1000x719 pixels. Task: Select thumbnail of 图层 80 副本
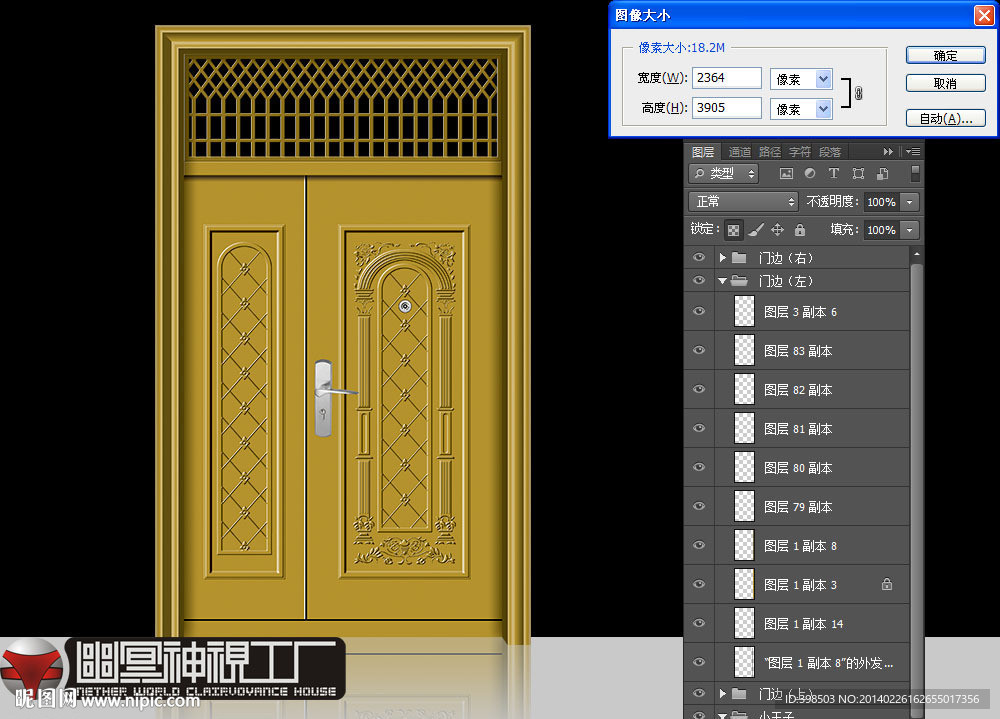pyautogui.click(x=744, y=467)
